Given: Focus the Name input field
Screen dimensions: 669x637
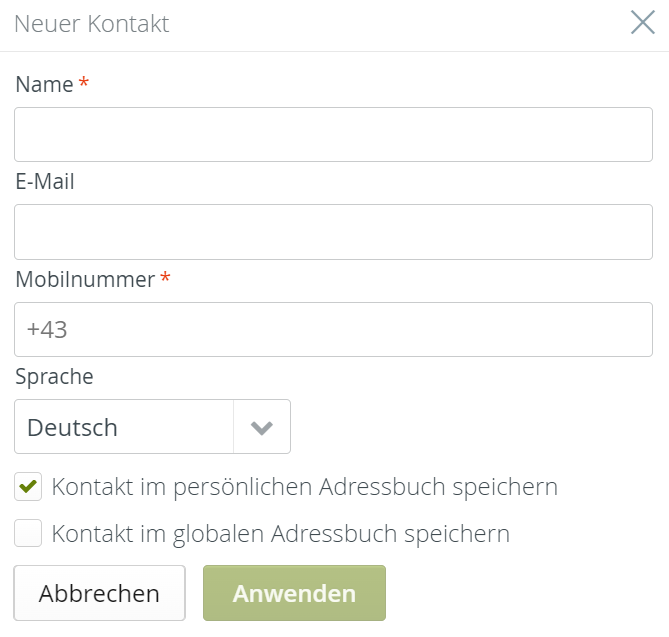Looking at the screenshot, I should point(333,135).
